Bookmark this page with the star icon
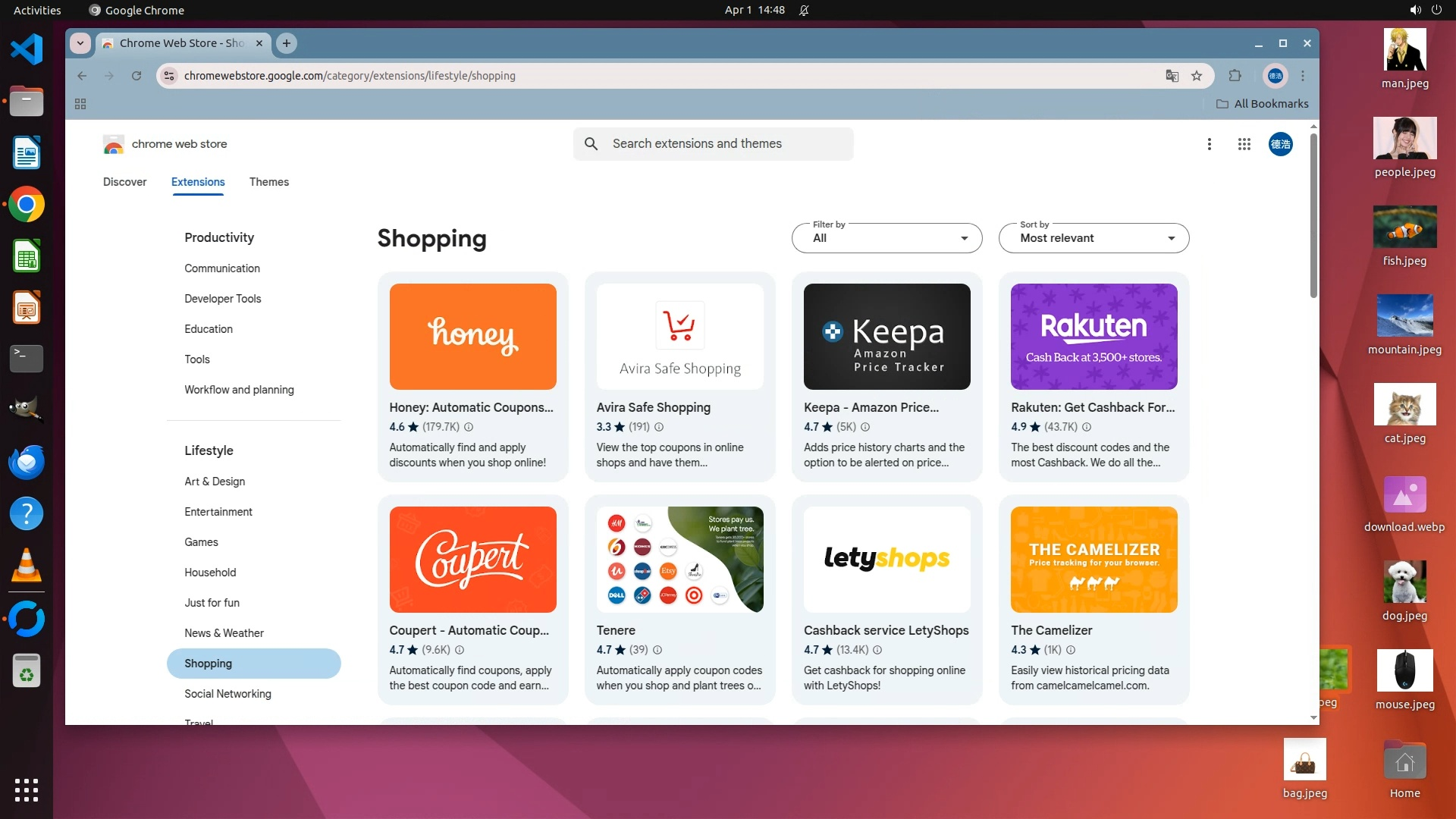Image resolution: width=1456 pixels, height=819 pixels. pyautogui.click(x=1197, y=76)
